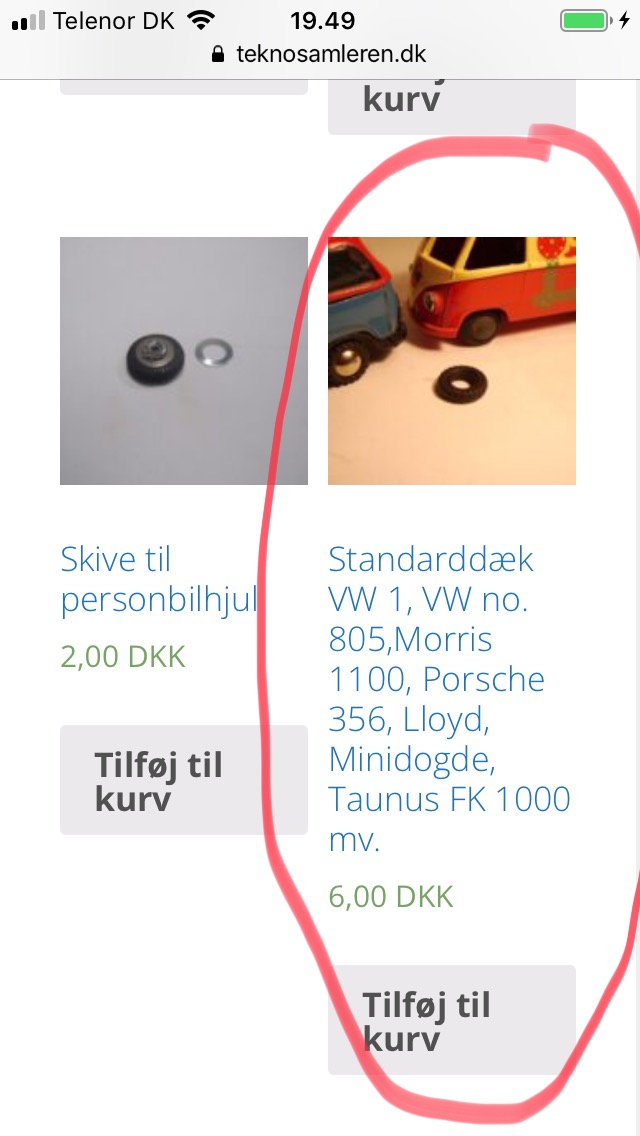The height and width of the screenshot is (1136, 640).
Task: Open the Standarddæk VW 1 product link
Action: pyautogui.click(x=449, y=700)
